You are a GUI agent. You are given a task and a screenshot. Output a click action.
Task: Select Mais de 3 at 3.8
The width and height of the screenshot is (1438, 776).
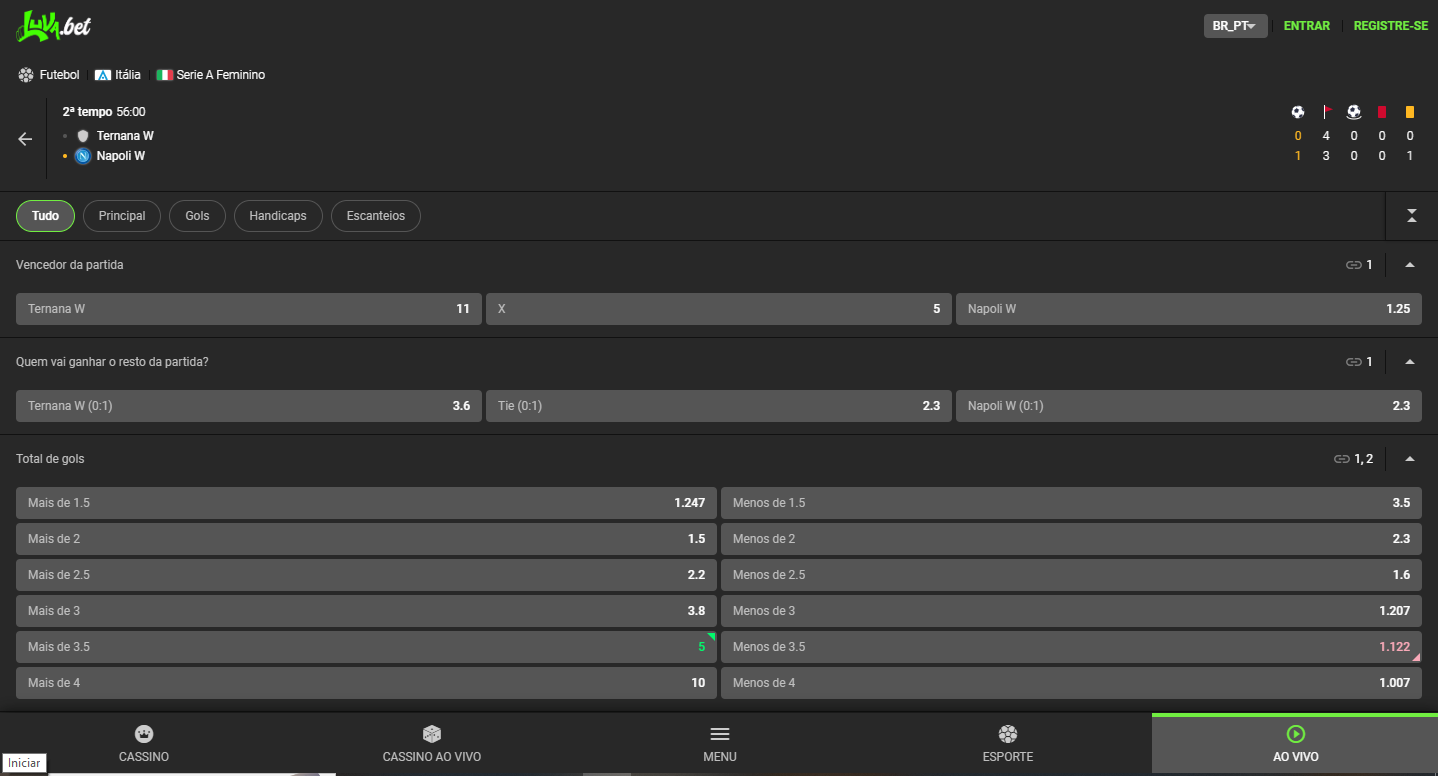[366, 611]
